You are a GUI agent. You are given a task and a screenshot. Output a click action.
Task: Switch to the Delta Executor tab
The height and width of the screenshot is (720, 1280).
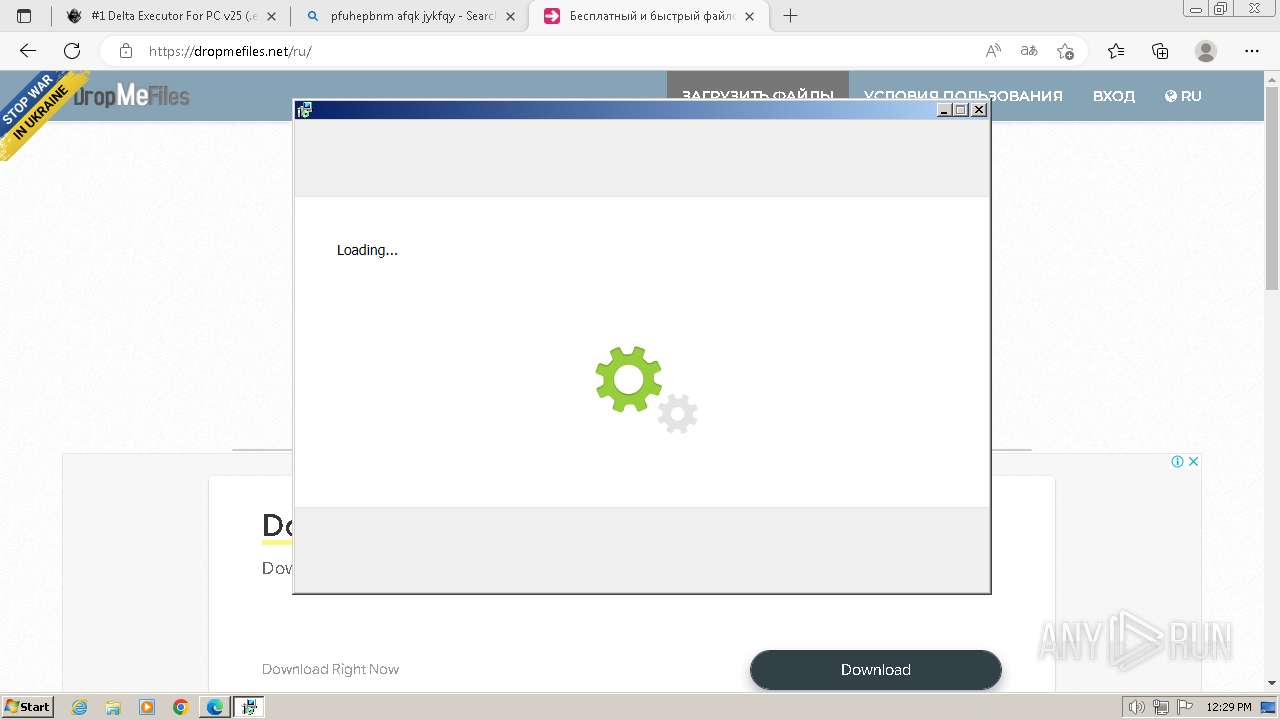point(171,16)
